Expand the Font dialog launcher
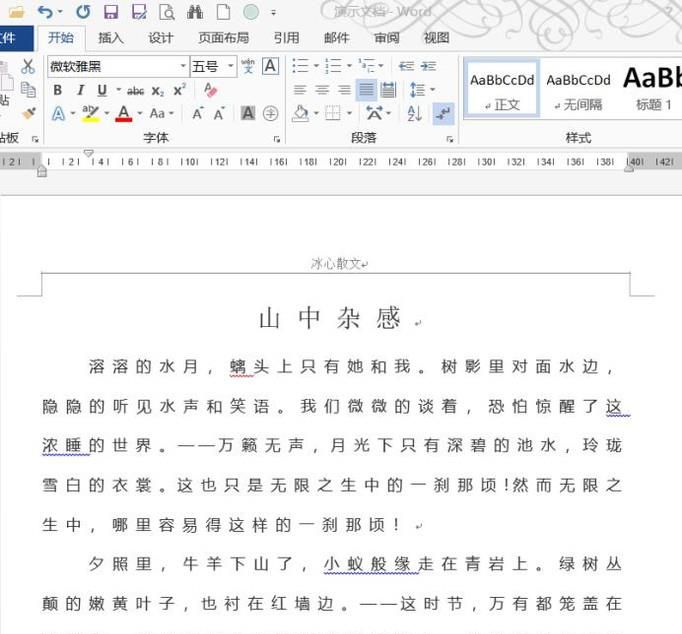 [277, 139]
